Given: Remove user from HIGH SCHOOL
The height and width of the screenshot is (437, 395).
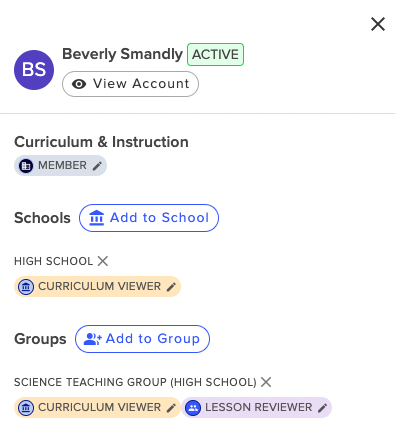Looking at the screenshot, I should [x=103, y=261].
